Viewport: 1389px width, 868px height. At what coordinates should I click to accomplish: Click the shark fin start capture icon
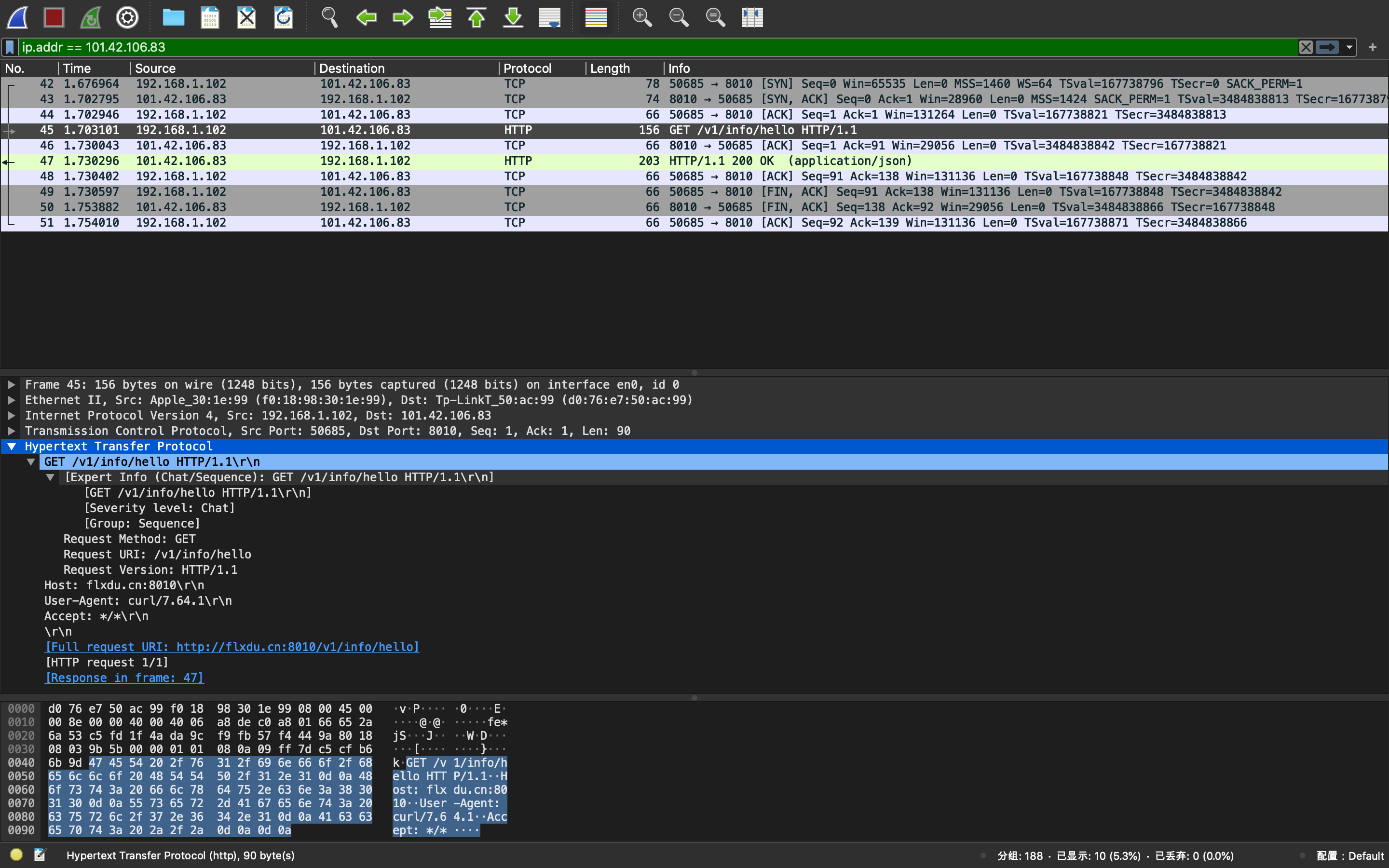(x=18, y=17)
